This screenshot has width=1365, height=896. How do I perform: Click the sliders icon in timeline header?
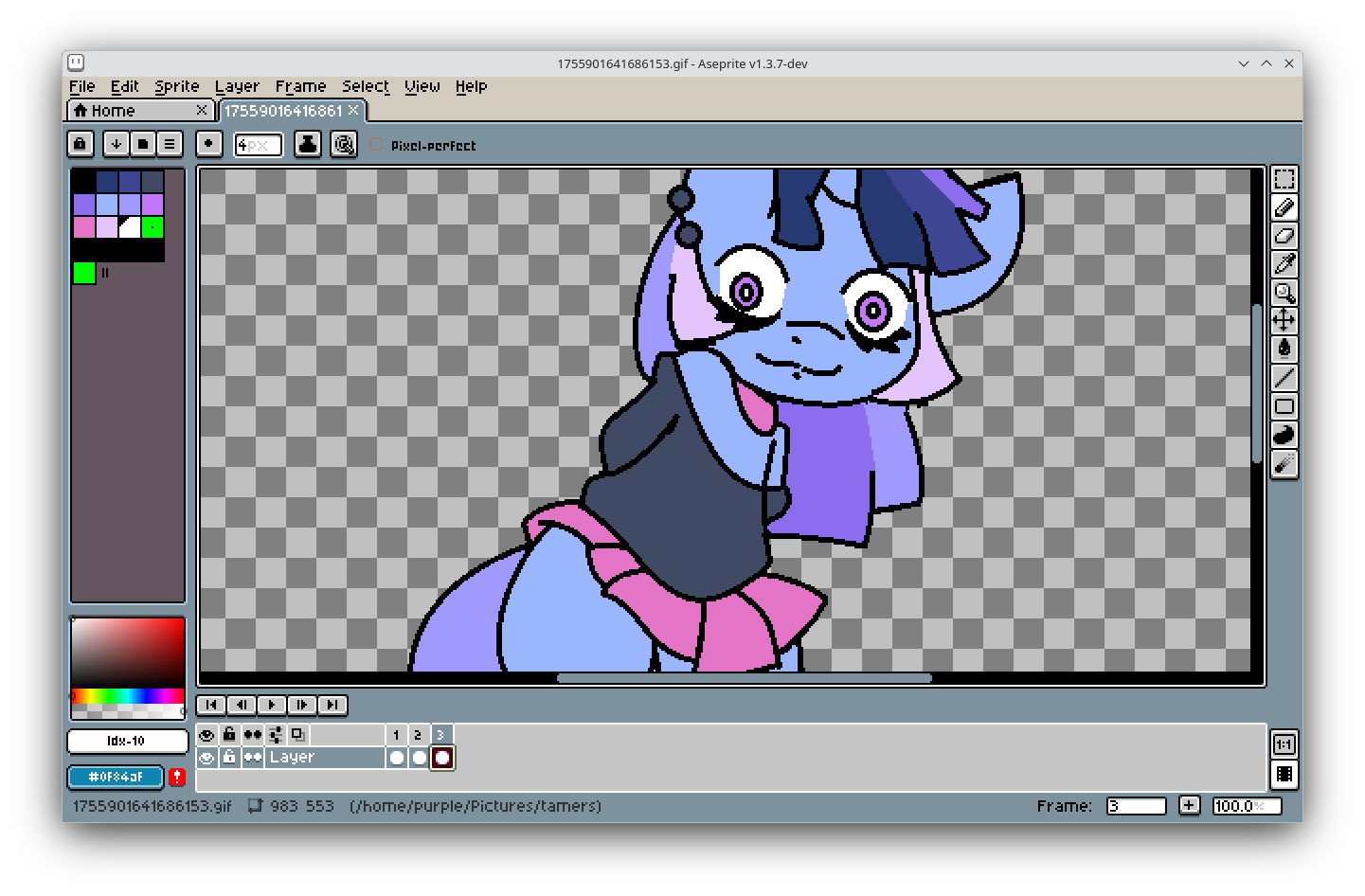click(275, 734)
